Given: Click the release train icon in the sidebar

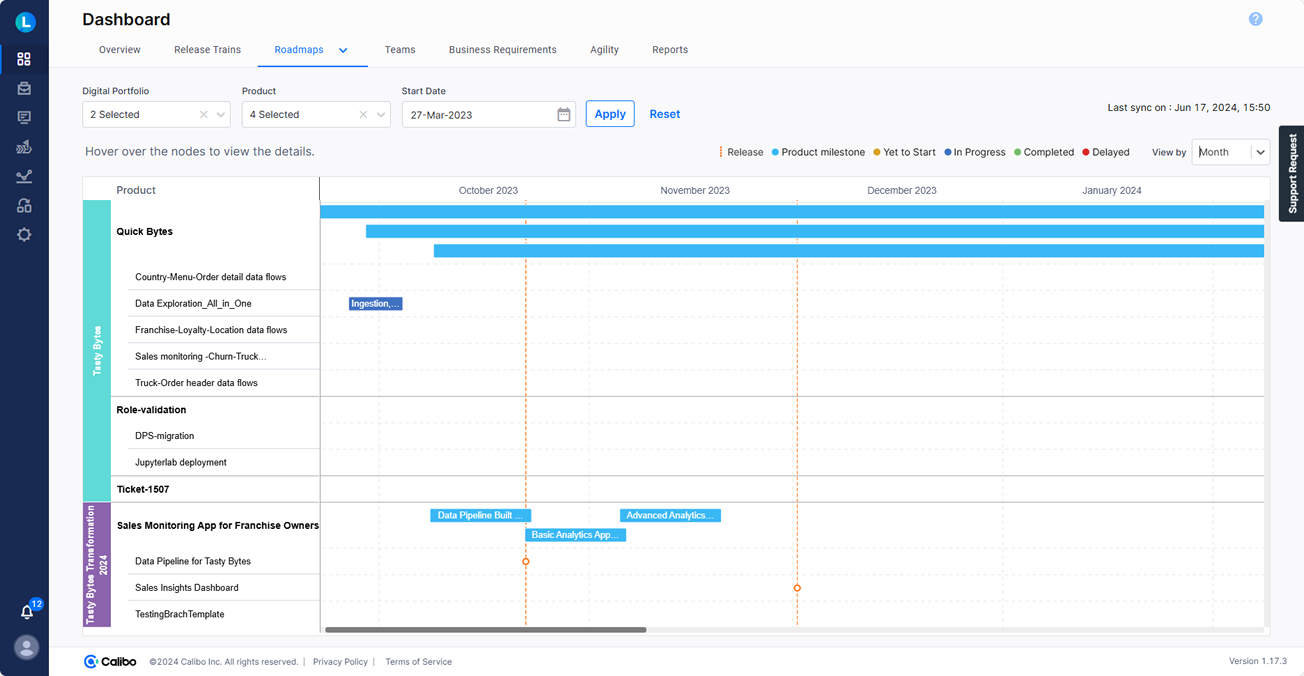Looking at the screenshot, I should [25, 147].
